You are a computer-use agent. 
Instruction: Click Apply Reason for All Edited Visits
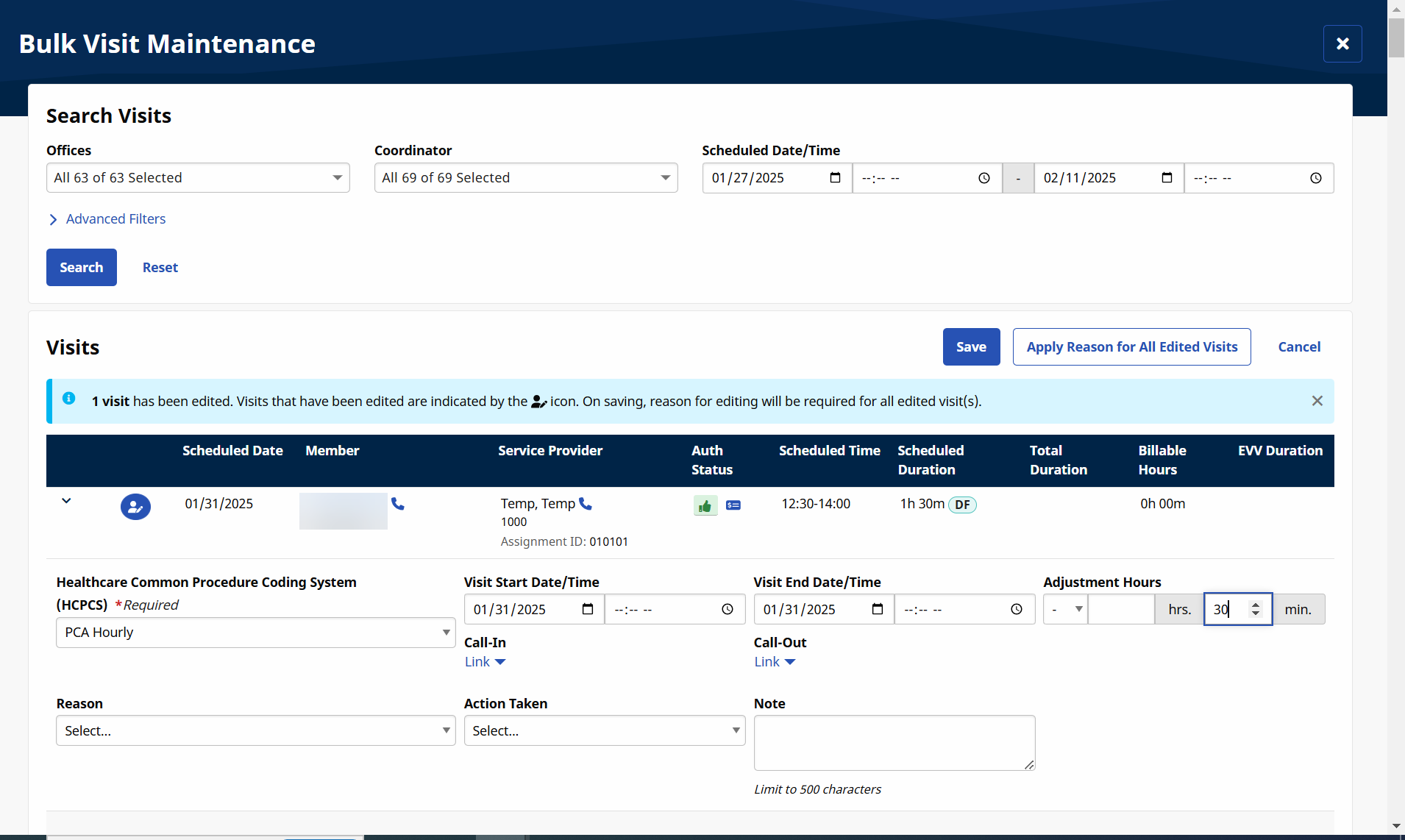pos(1131,347)
